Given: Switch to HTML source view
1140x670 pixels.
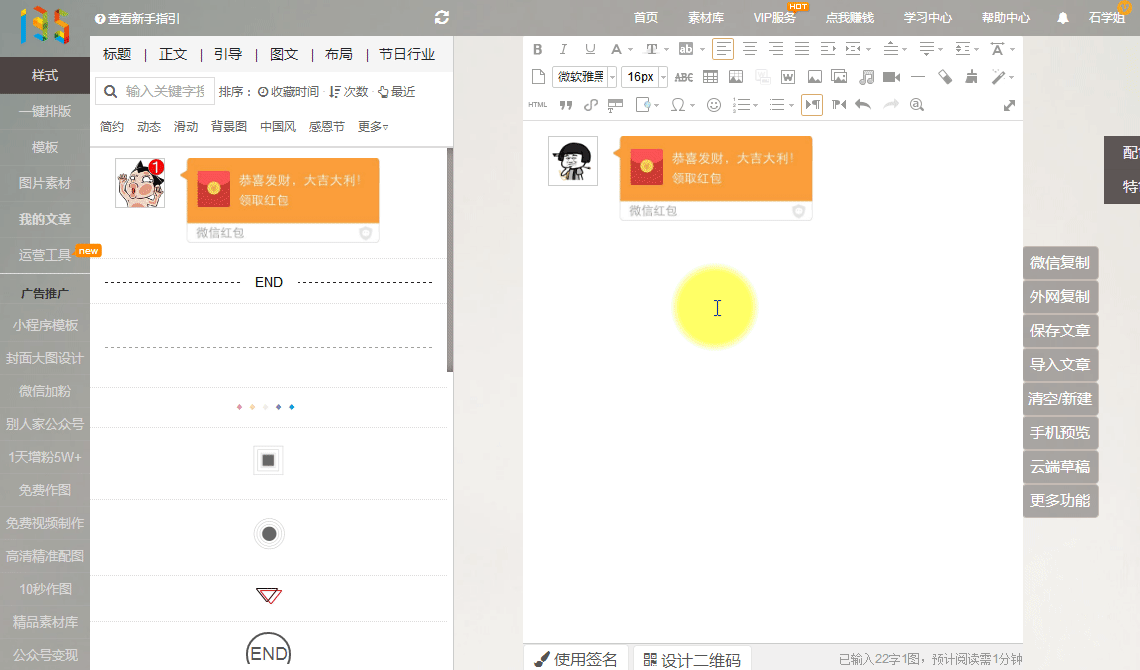Looking at the screenshot, I should [x=538, y=105].
